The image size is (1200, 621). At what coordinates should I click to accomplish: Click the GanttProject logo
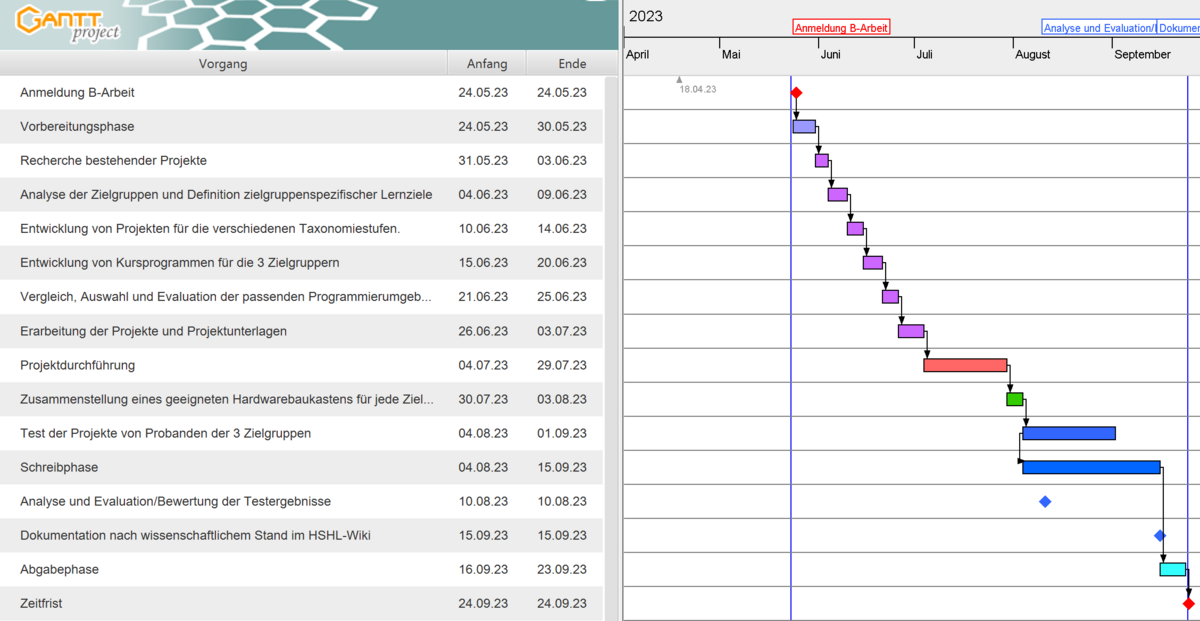tap(68, 24)
